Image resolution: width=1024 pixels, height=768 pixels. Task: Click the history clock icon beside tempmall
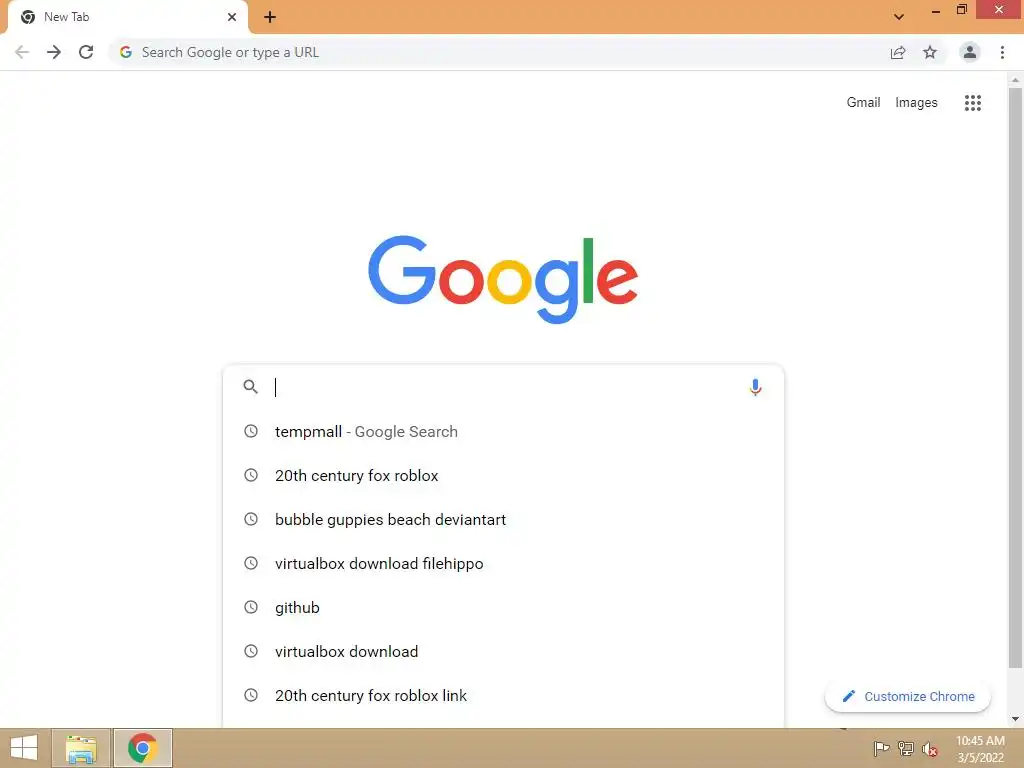tap(251, 431)
